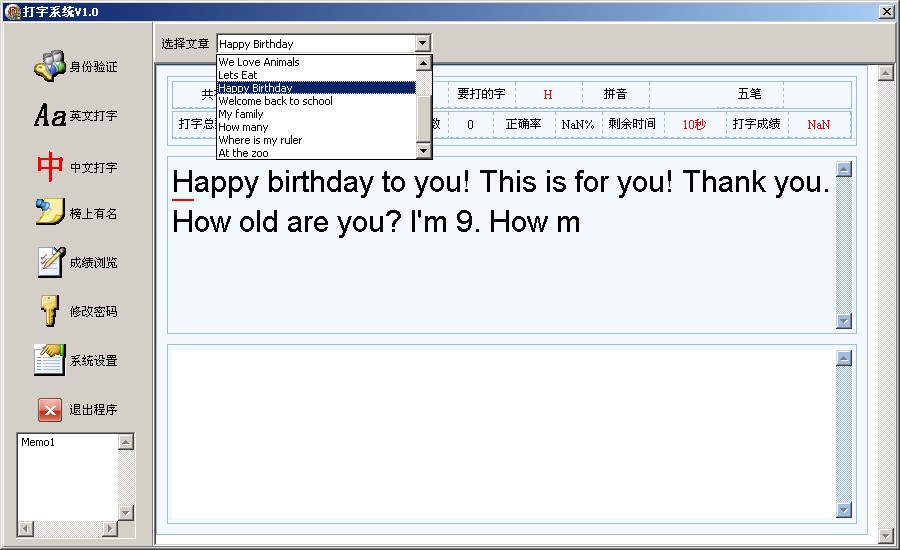The width and height of the screenshot is (900, 550).
Task: Open 英文打字 English typing mode
Action: pyautogui.click(x=50, y=116)
